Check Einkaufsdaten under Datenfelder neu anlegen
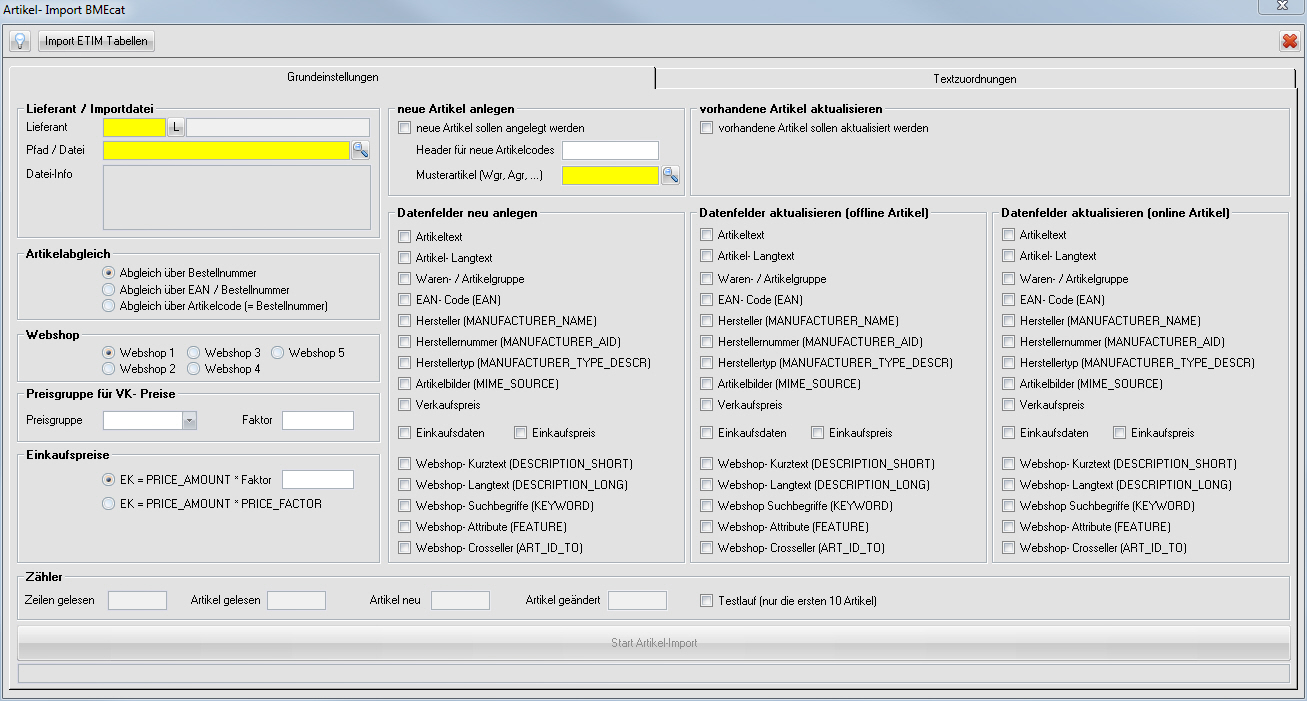Viewport: 1307px width, 701px height. 405,433
